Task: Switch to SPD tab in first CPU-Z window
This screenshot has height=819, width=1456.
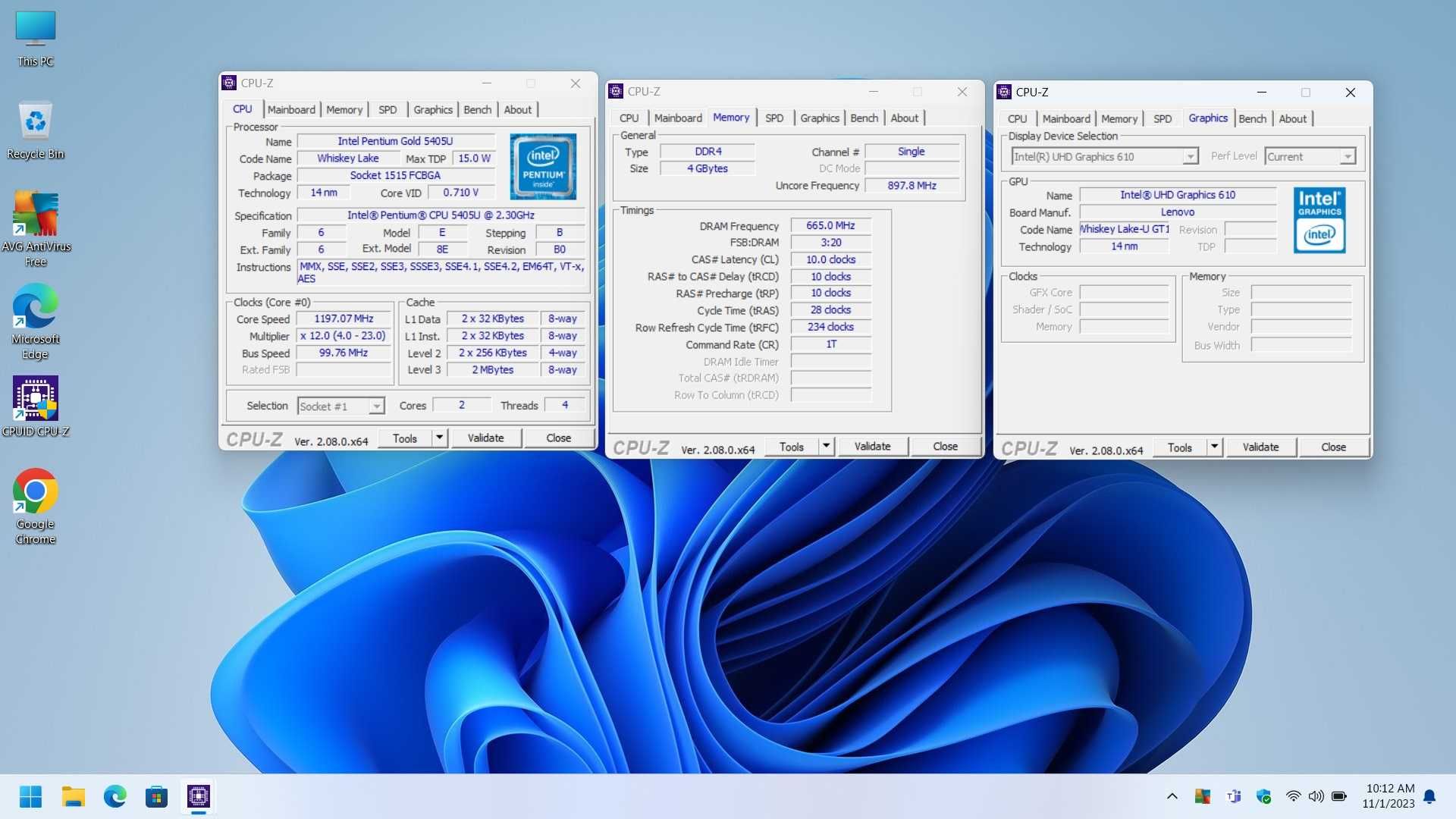Action: click(x=388, y=110)
